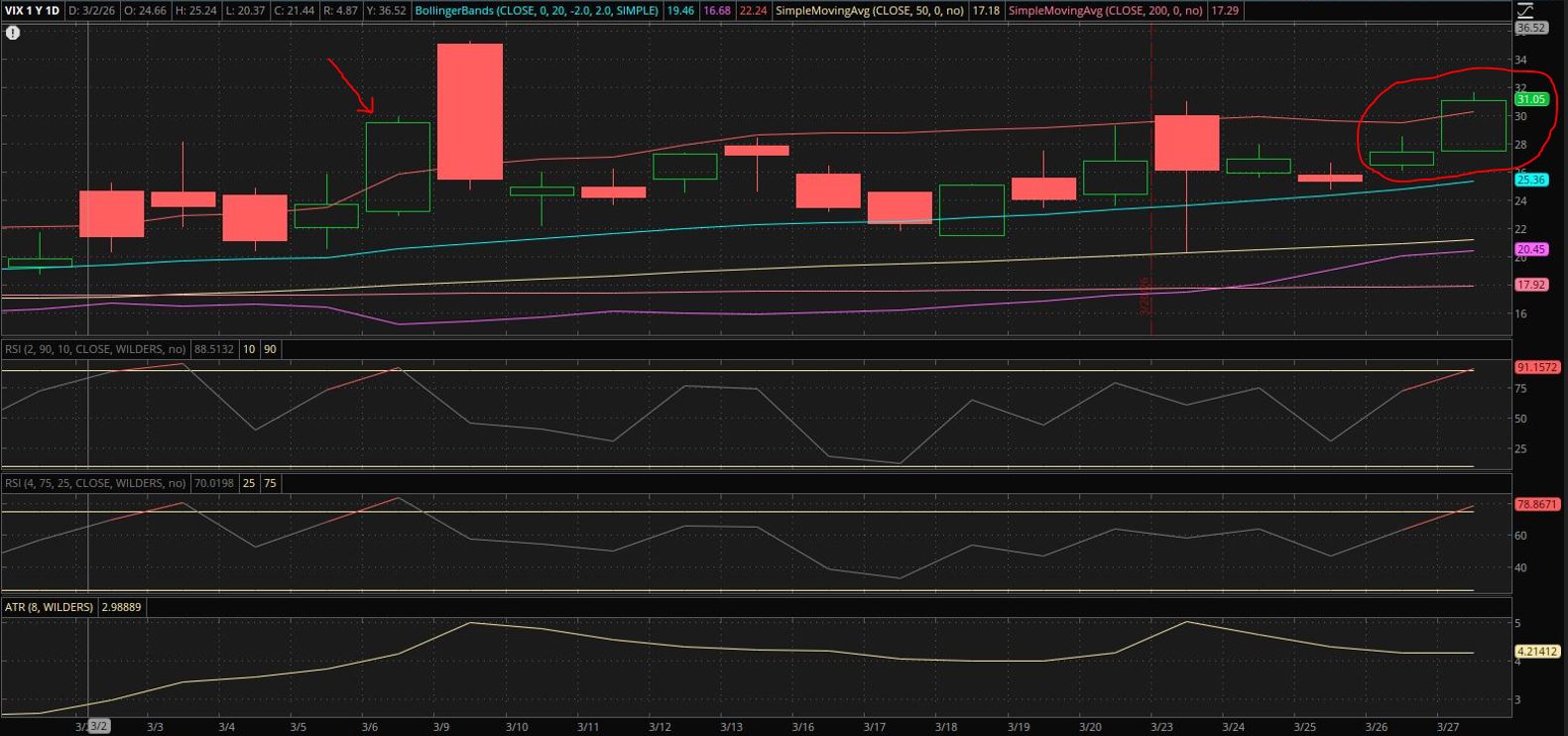
Task: Click the green 31.05 last price bubble
Action: tap(1531, 99)
